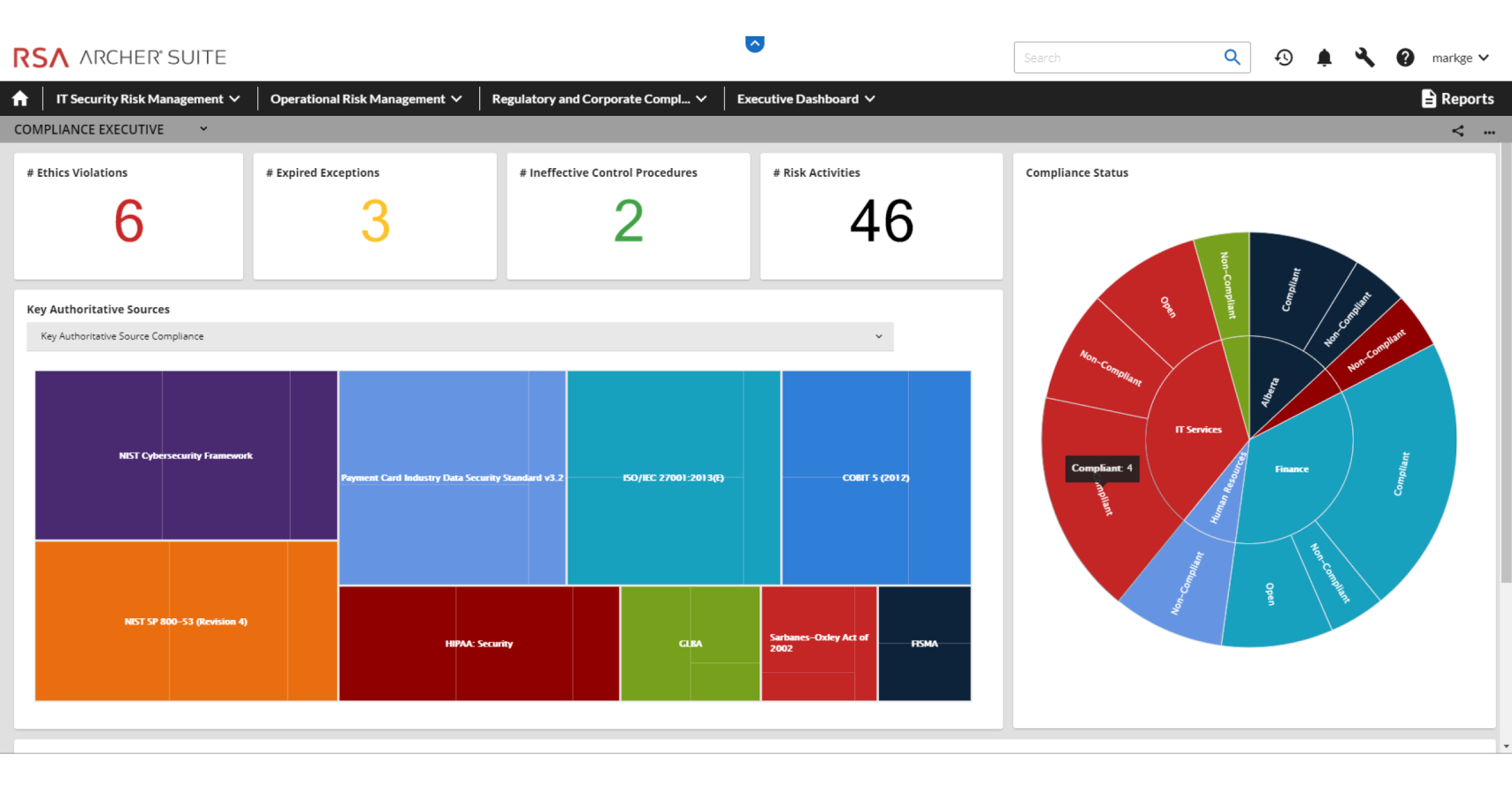Click the search magnifier icon
The image size is (1512, 789).
pos(1232,57)
